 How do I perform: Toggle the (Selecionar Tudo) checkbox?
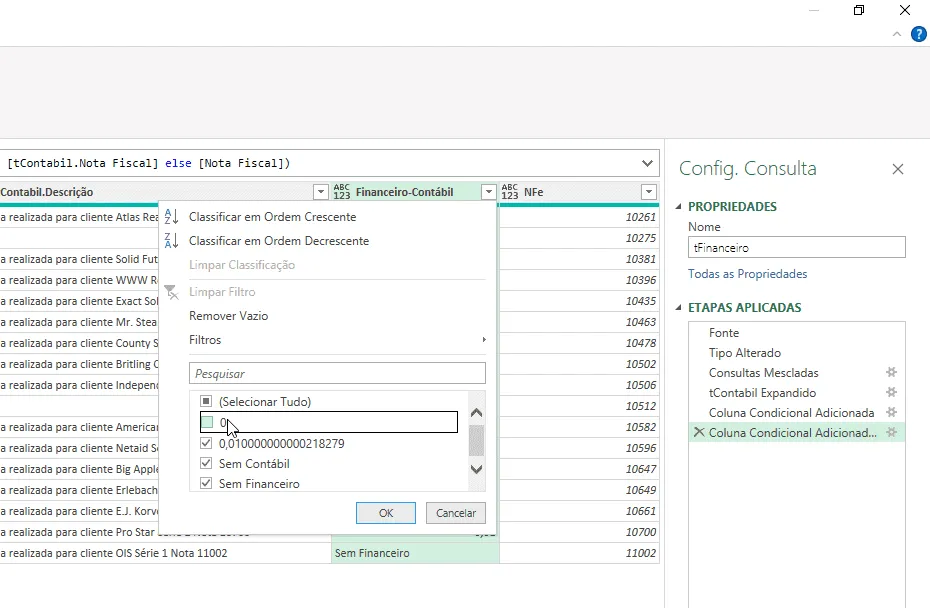(x=206, y=402)
